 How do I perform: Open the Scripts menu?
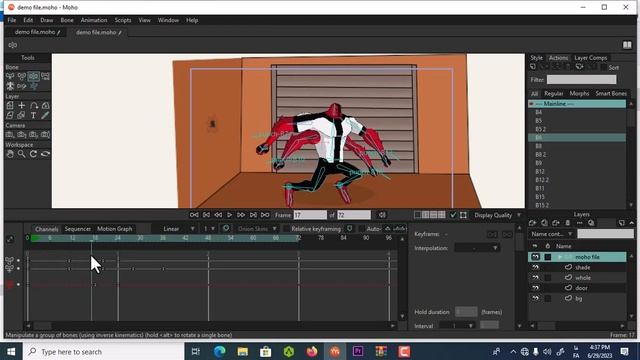click(x=122, y=20)
